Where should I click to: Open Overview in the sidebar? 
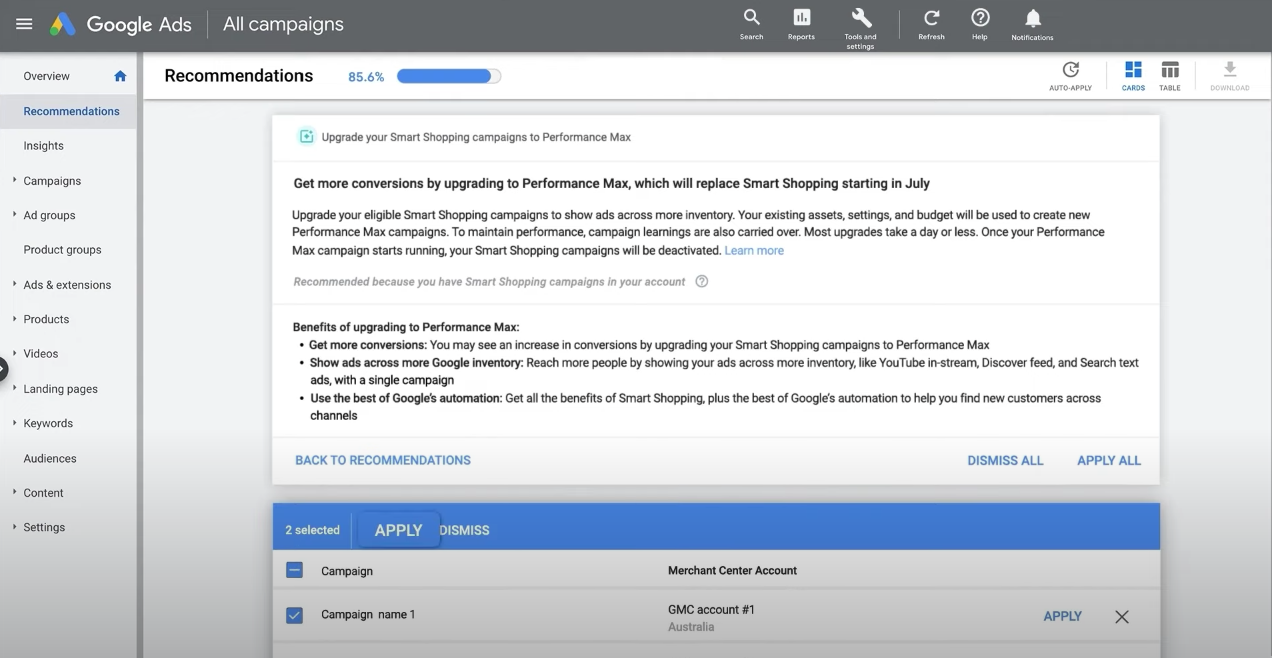coord(47,76)
